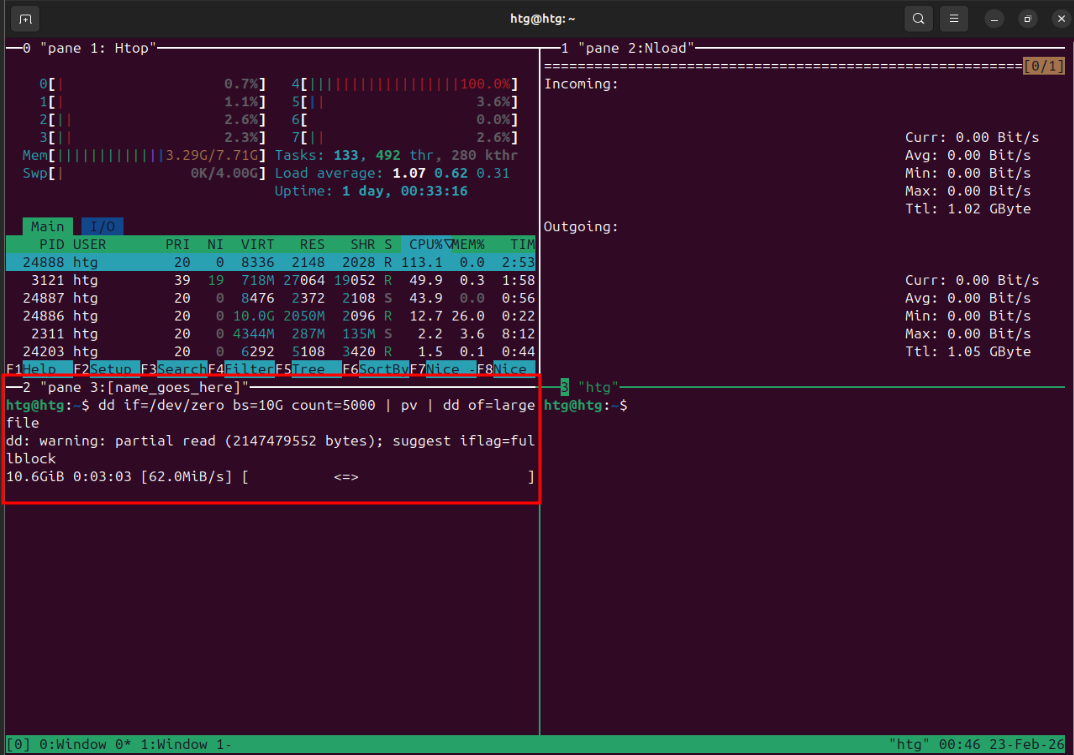This screenshot has height=755, width=1074.
Task: Close the terminal window
Action: (1061, 19)
